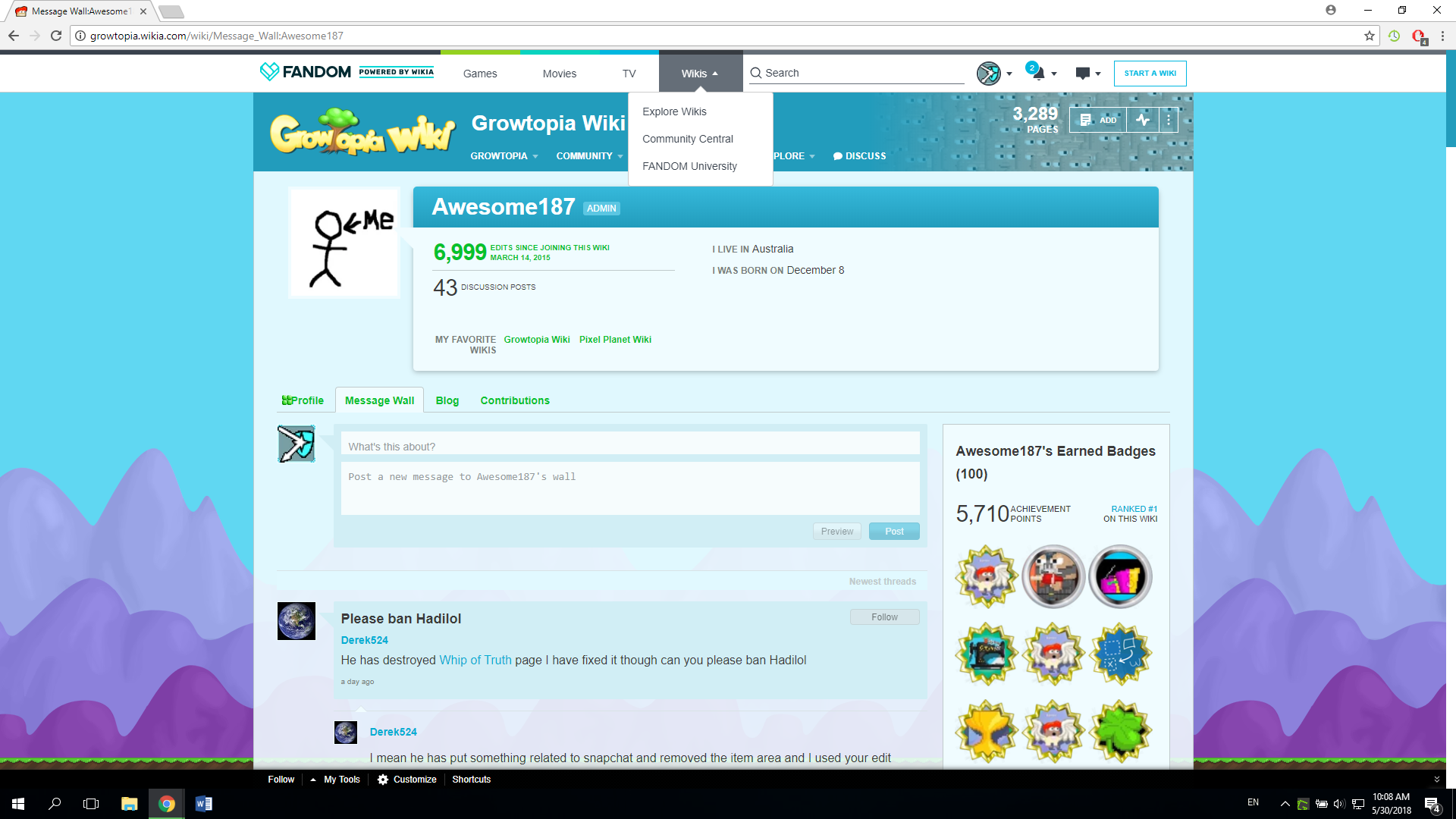Switch to the Contributions tab
1456x819 pixels.
click(514, 400)
